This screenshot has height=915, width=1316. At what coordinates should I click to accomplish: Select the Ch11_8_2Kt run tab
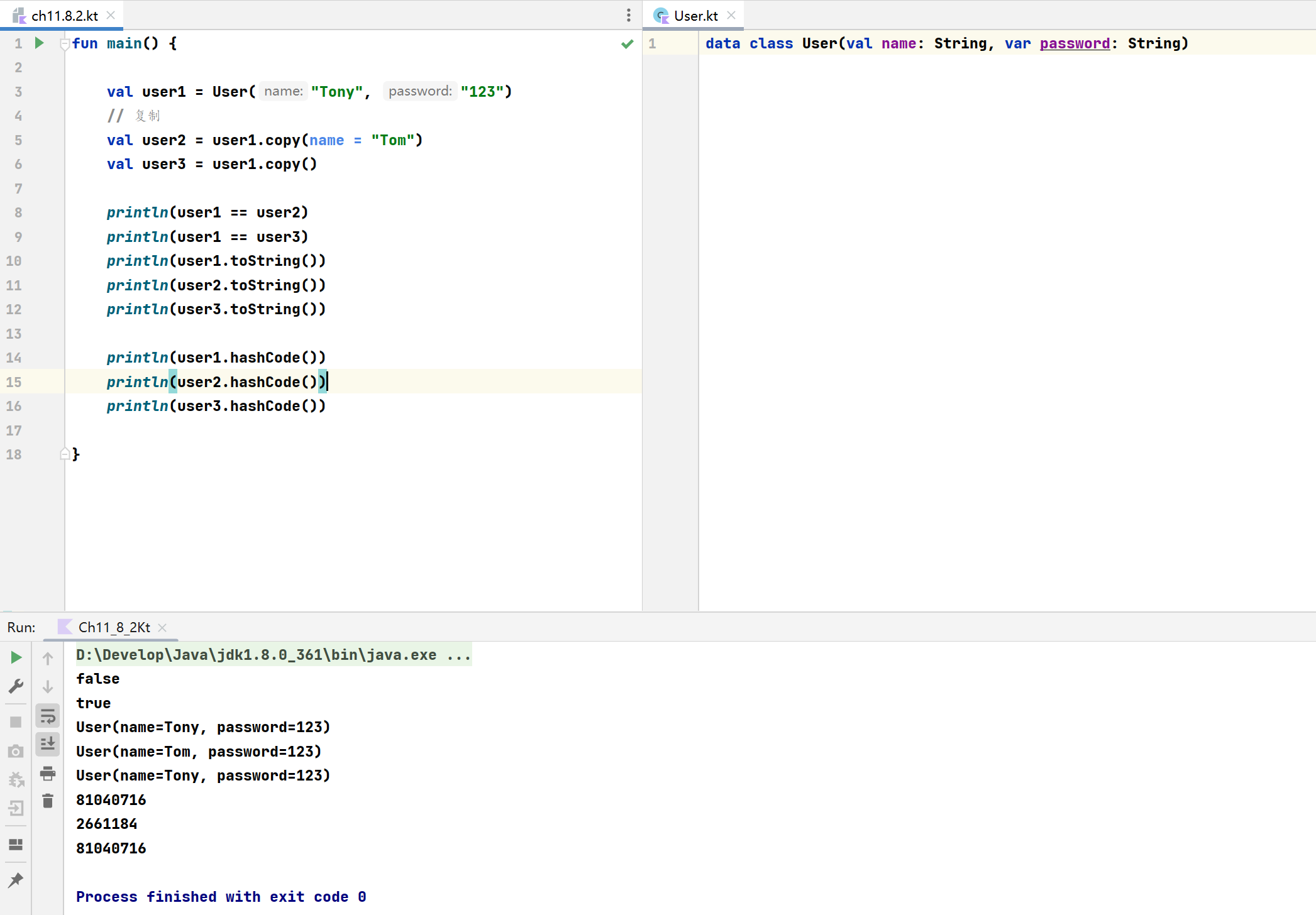[114, 627]
